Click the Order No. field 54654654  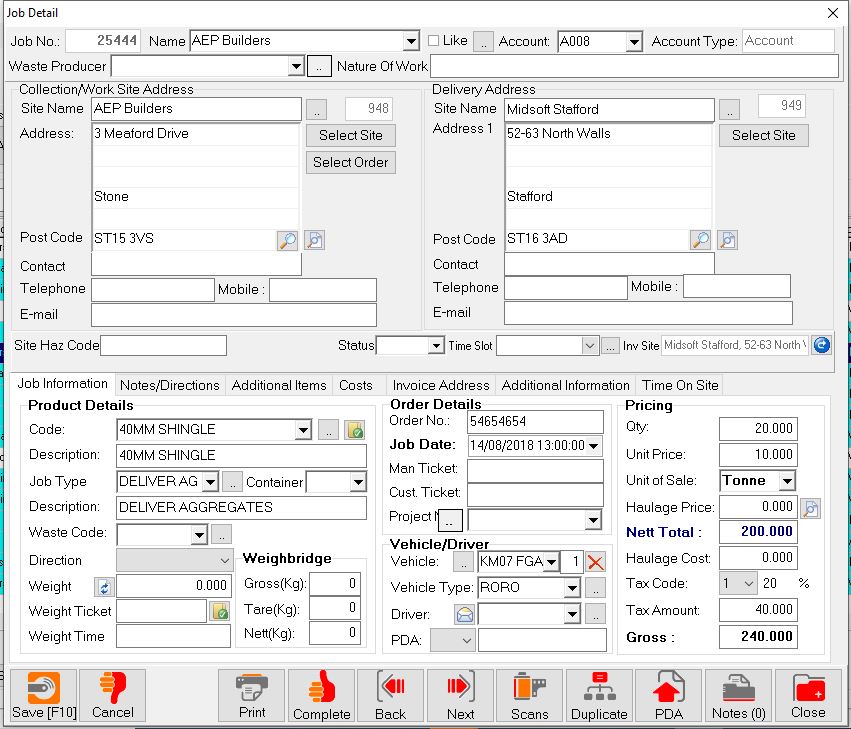(x=535, y=422)
